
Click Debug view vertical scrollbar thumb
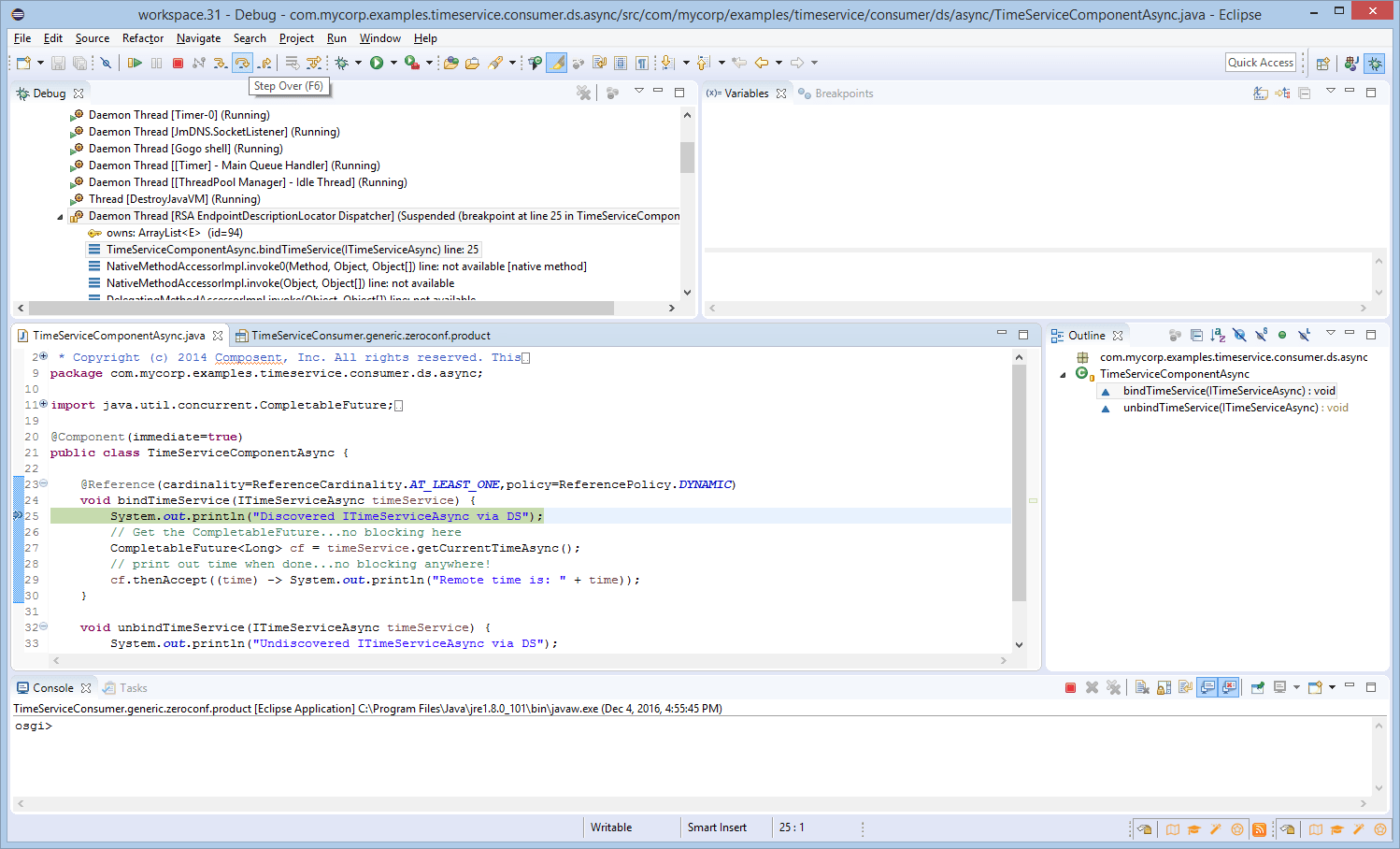[687, 157]
